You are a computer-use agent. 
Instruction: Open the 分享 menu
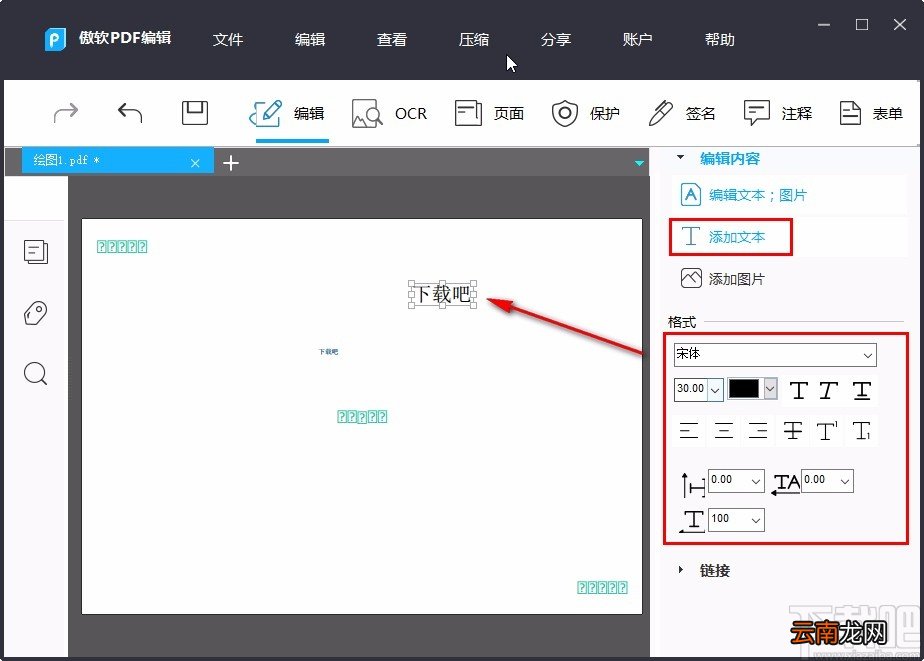pyautogui.click(x=556, y=39)
